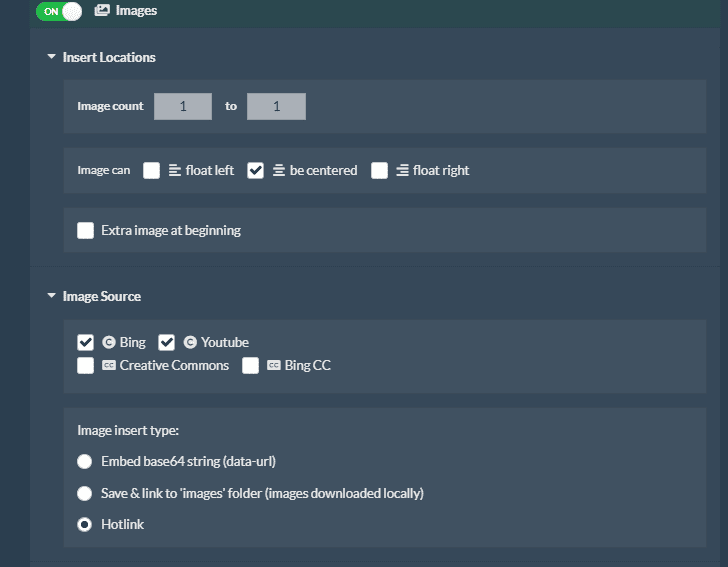Image resolution: width=728 pixels, height=567 pixels.
Task: Click the maximum image count field
Action: 276,106
